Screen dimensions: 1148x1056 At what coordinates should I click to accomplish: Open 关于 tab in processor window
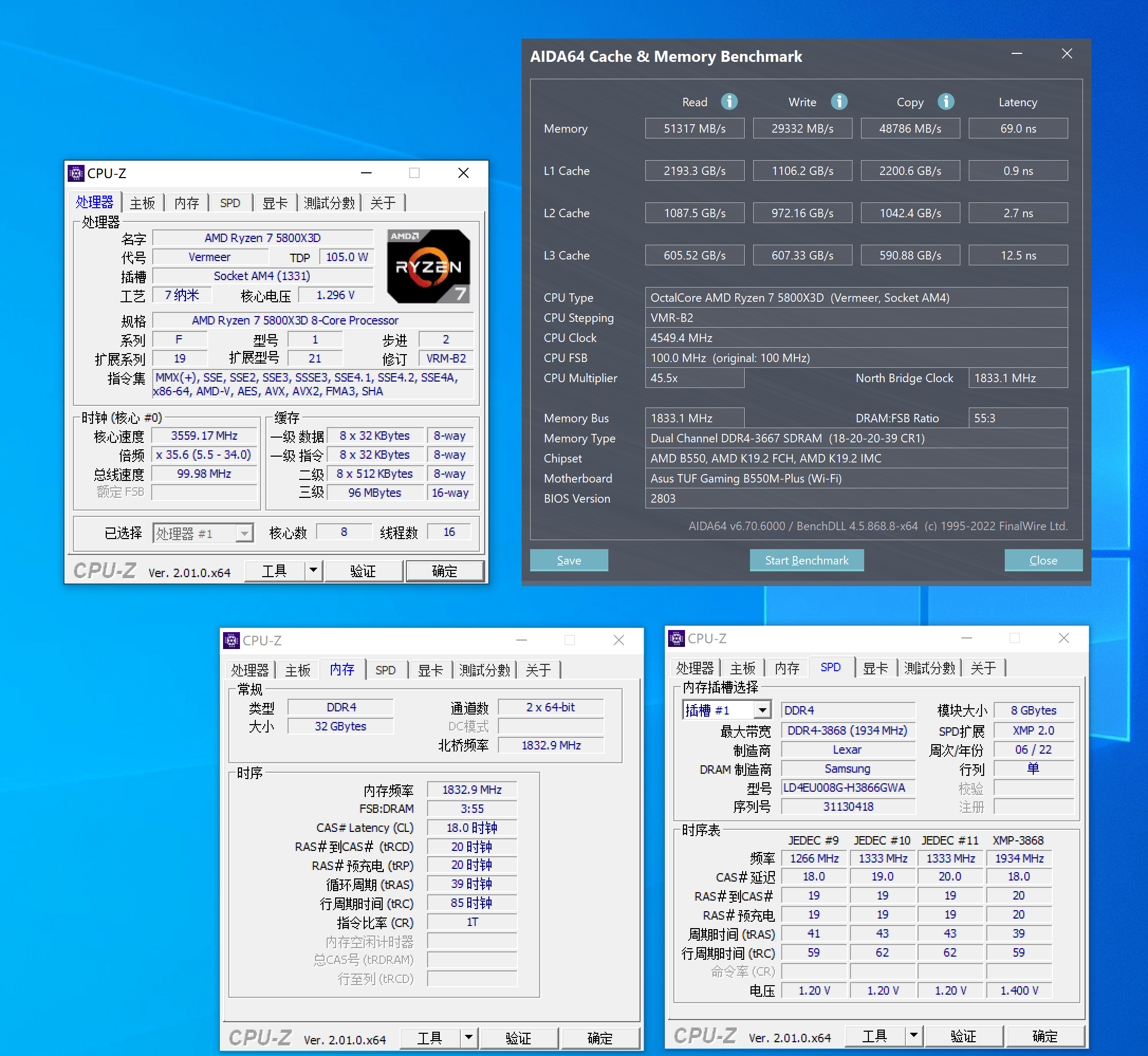point(383,203)
